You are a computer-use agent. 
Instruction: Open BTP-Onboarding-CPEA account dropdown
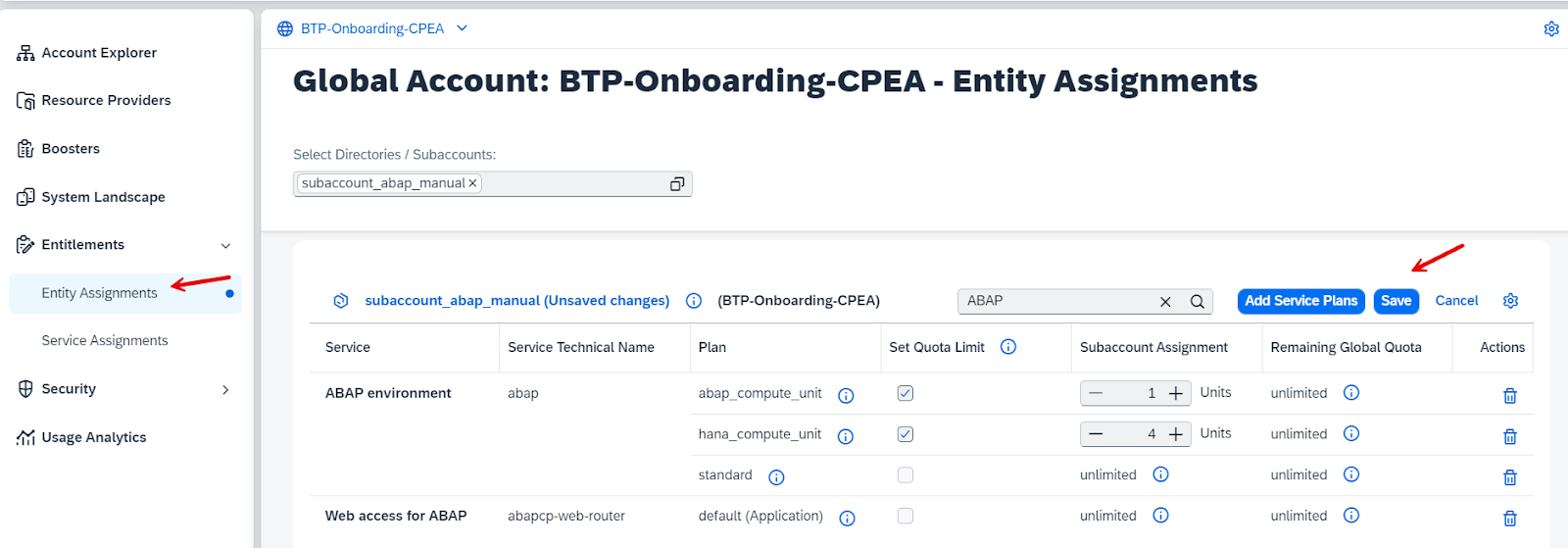point(462,28)
